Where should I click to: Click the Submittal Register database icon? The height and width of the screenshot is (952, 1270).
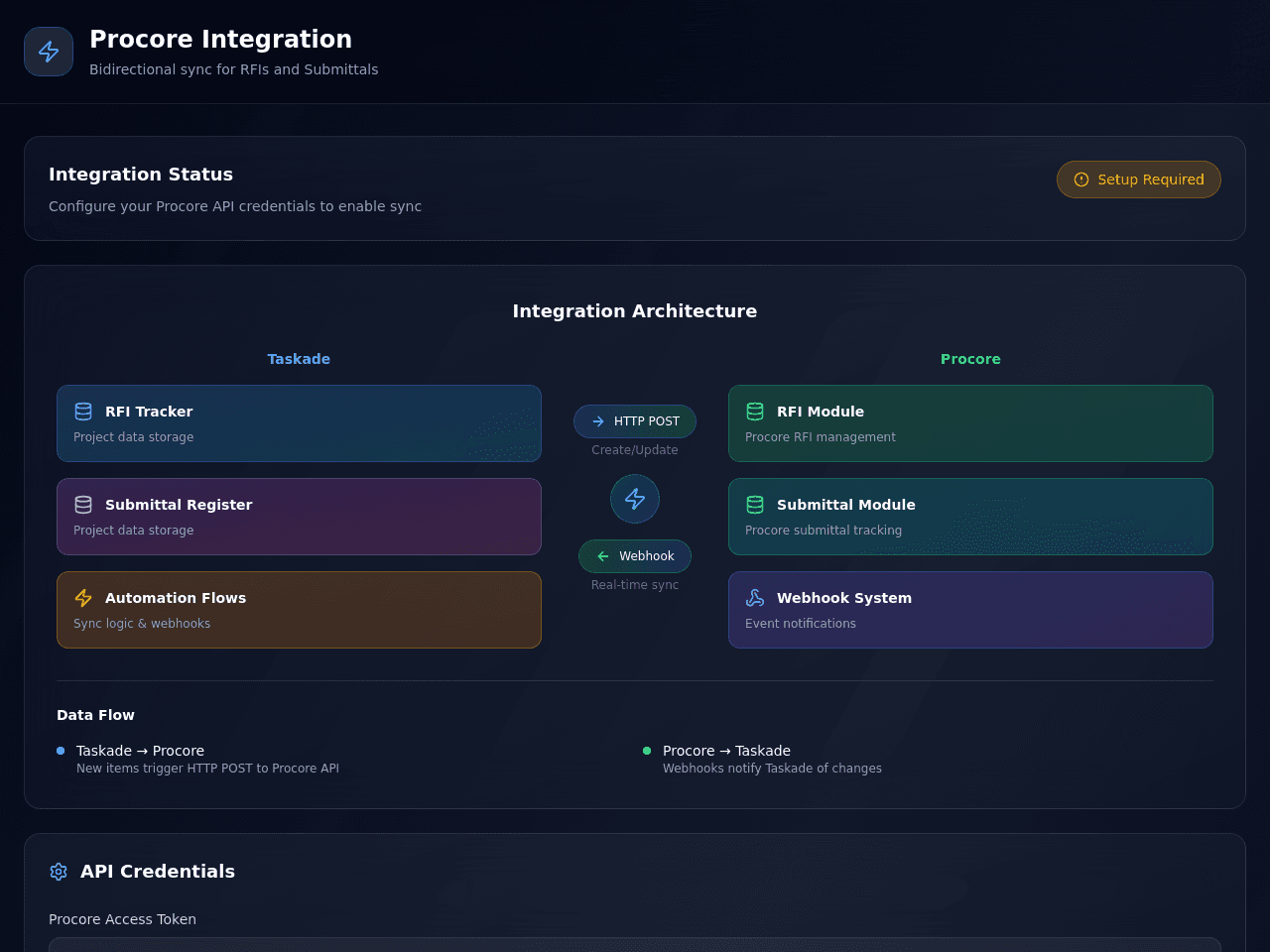(83, 505)
